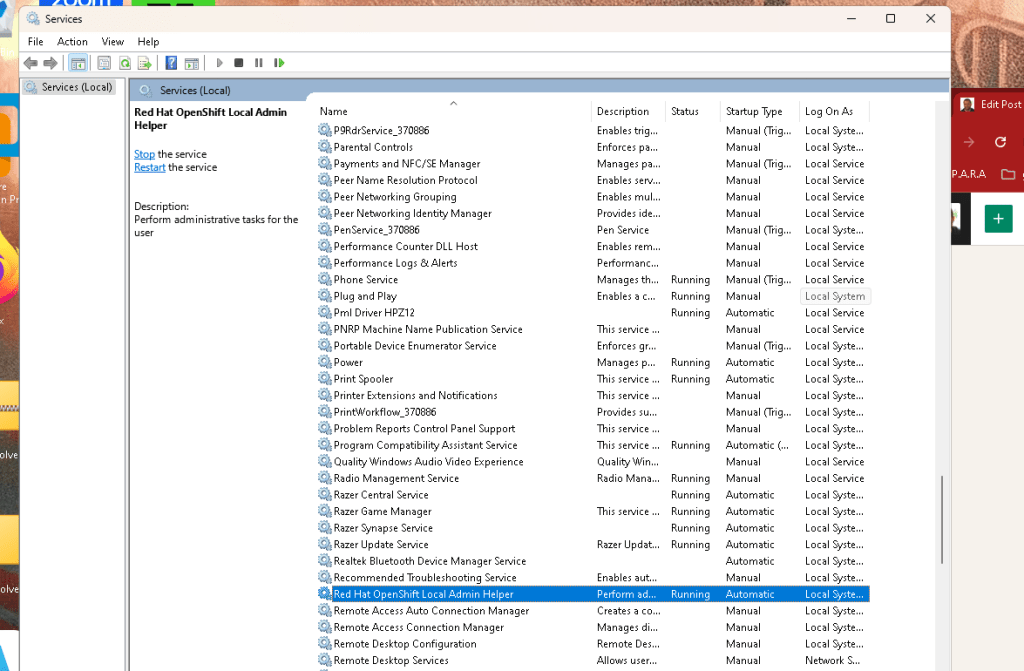Screen dimensions: 1024x671
Task: Click the Services icon in the title bar
Action: point(33,19)
